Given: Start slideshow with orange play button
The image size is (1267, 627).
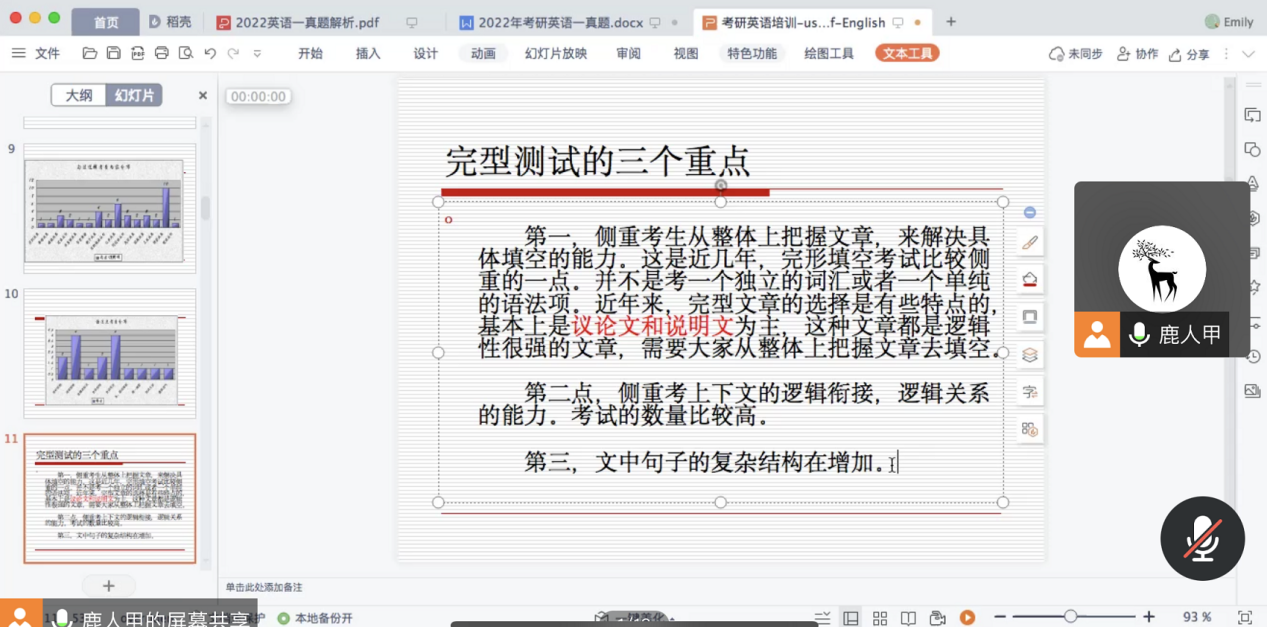Looking at the screenshot, I should [x=967, y=617].
